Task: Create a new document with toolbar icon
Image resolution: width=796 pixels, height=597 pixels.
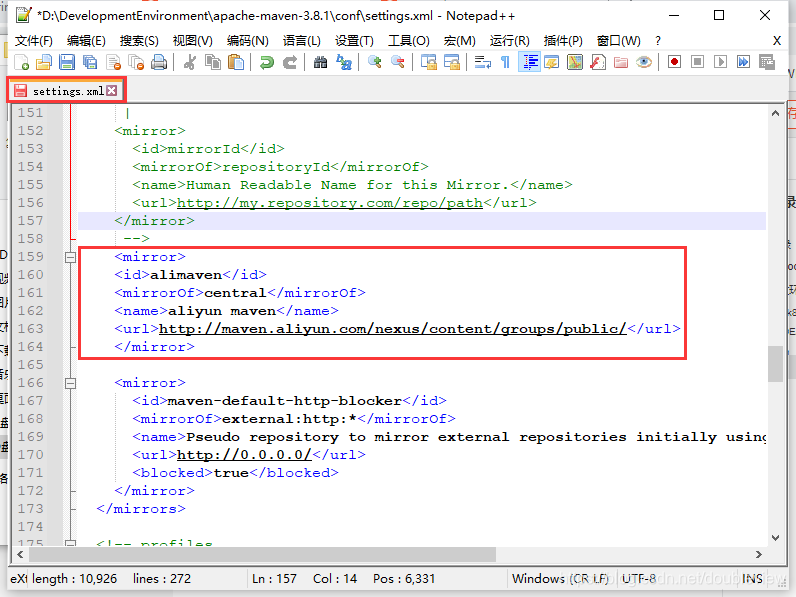Action: click(x=21, y=62)
